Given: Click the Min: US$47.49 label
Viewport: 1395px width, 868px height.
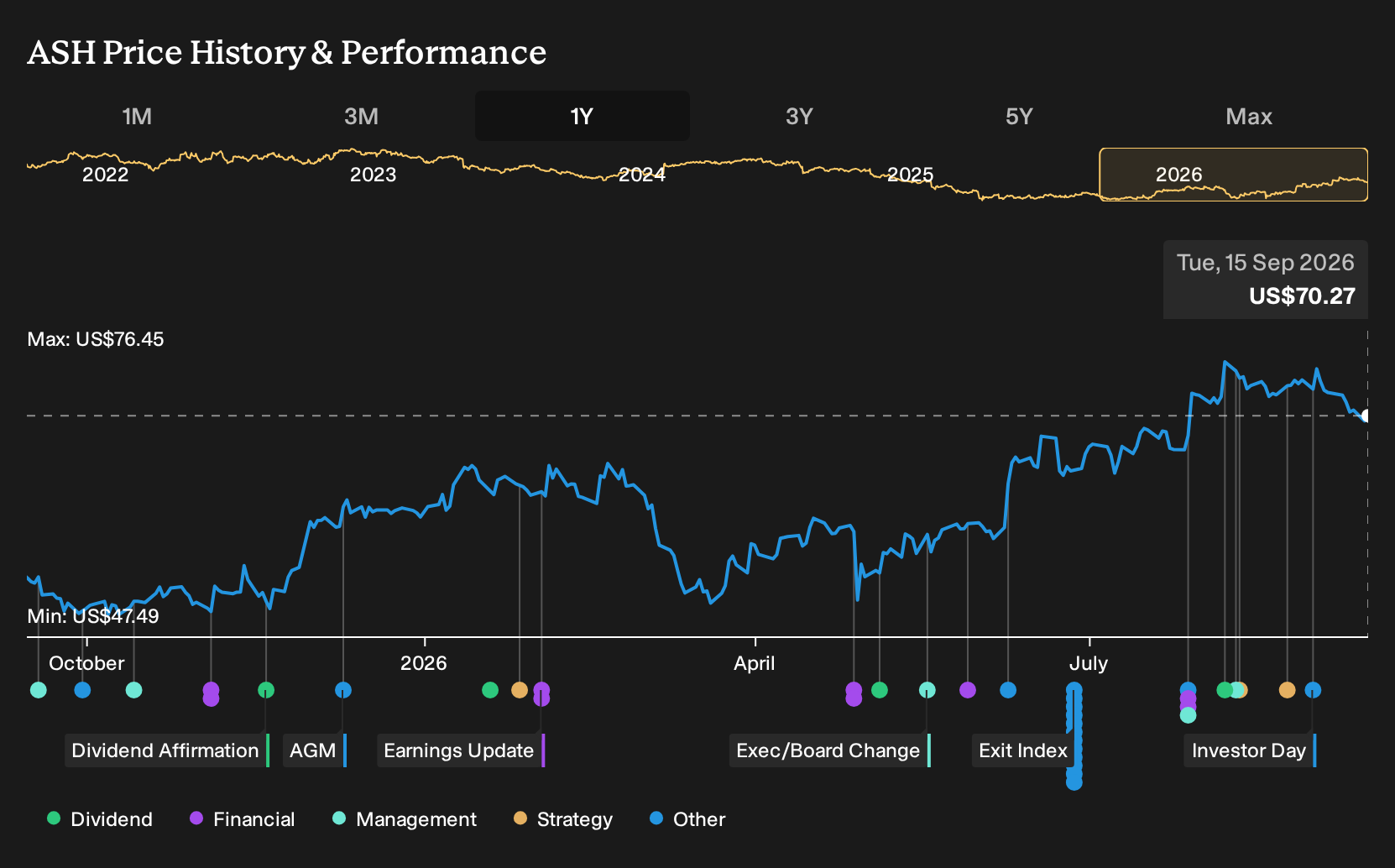Looking at the screenshot, I should pyautogui.click(x=93, y=616).
